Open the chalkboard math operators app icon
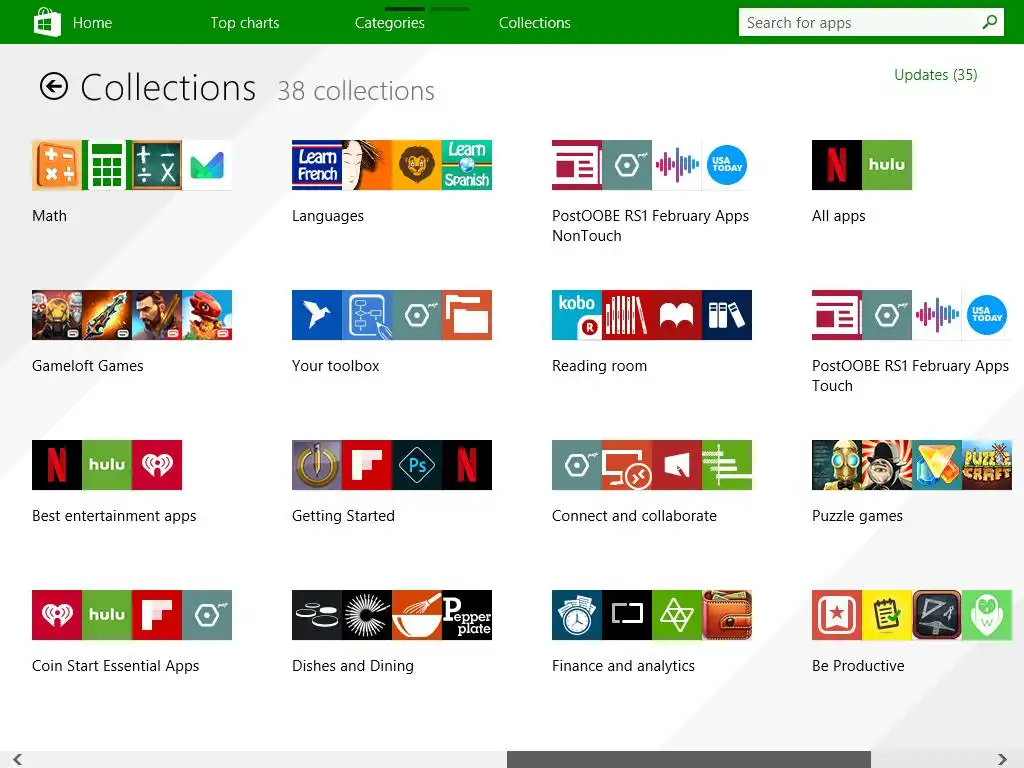 pyautogui.click(x=157, y=165)
